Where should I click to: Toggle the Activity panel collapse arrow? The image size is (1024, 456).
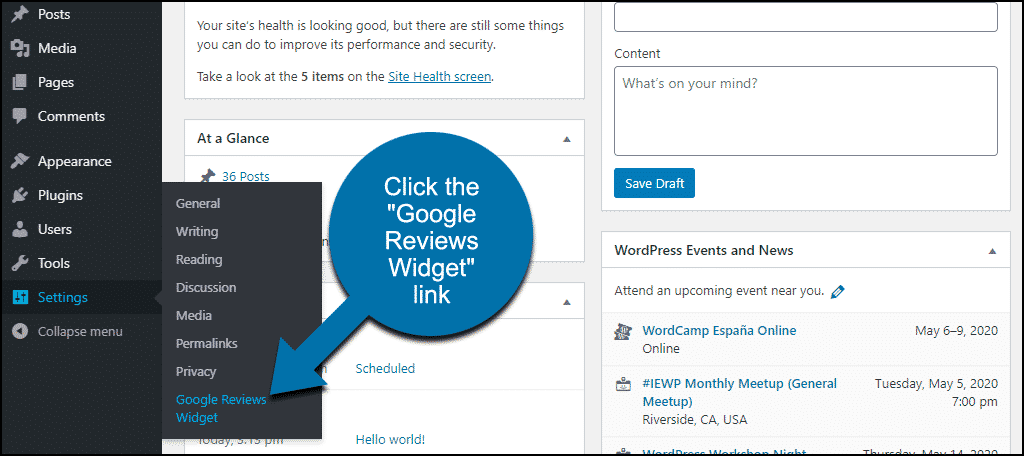(x=567, y=302)
